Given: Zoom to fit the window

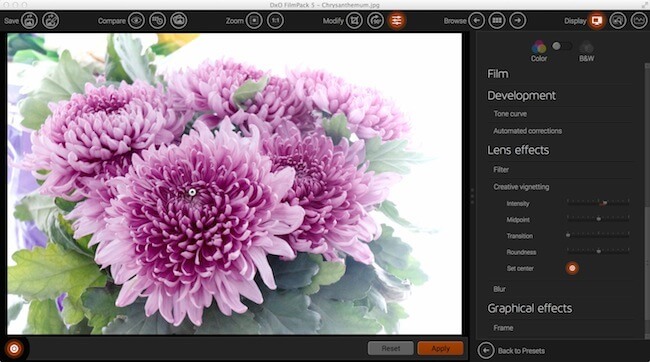Looking at the screenshot, I should (x=254, y=20).
